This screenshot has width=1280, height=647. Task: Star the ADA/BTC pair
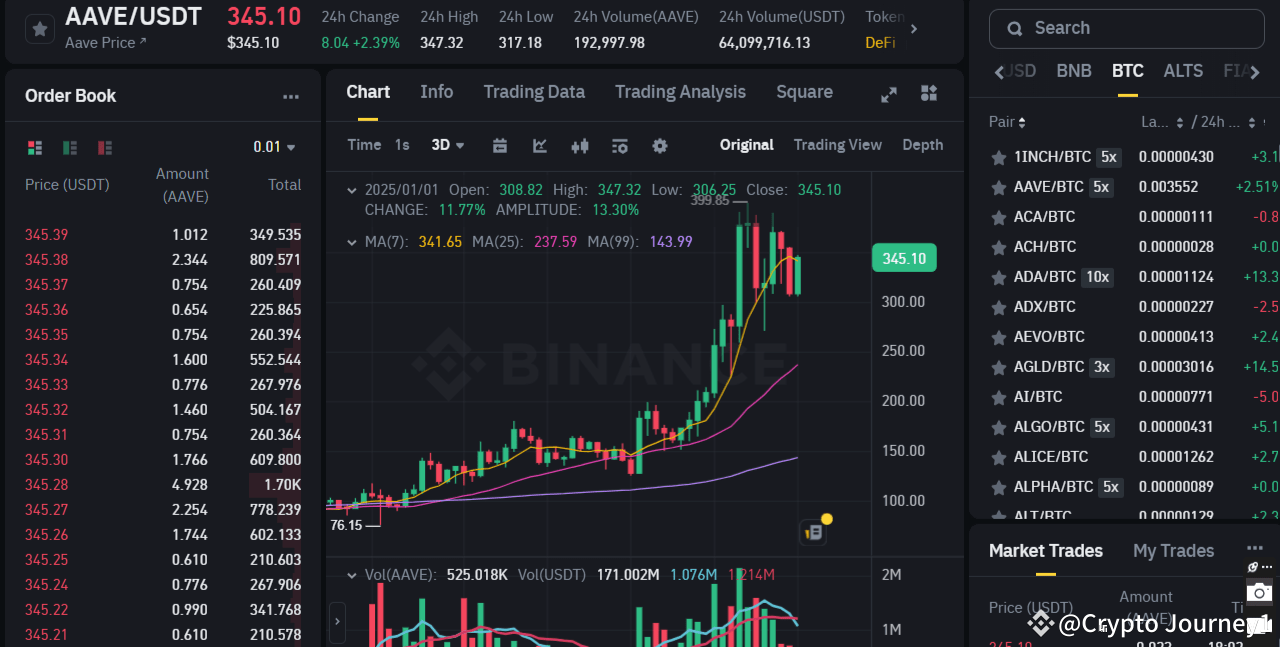coord(998,277)
